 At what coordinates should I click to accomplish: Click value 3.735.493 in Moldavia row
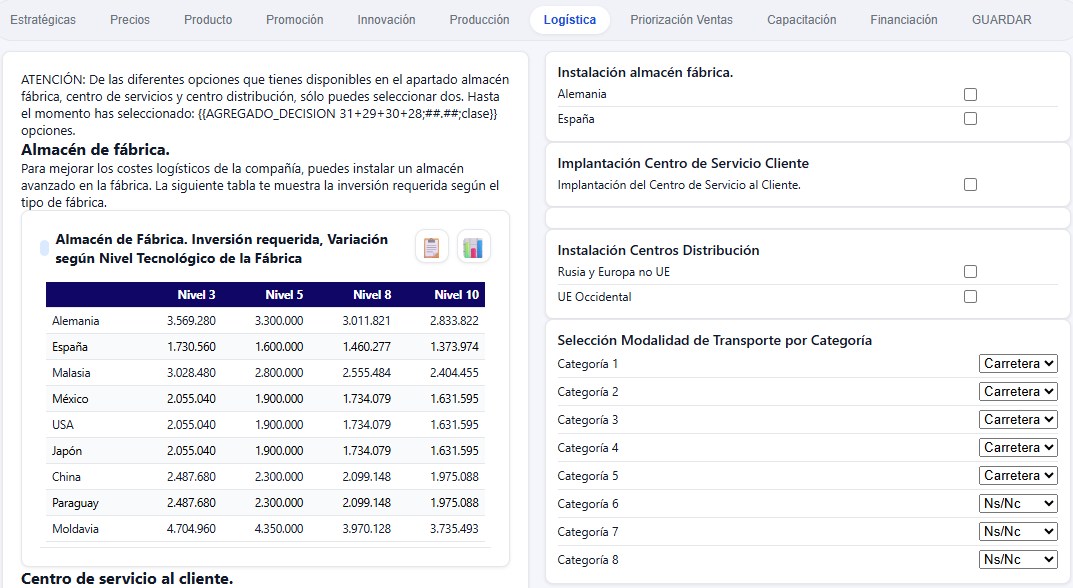click(x=454, y=529)
